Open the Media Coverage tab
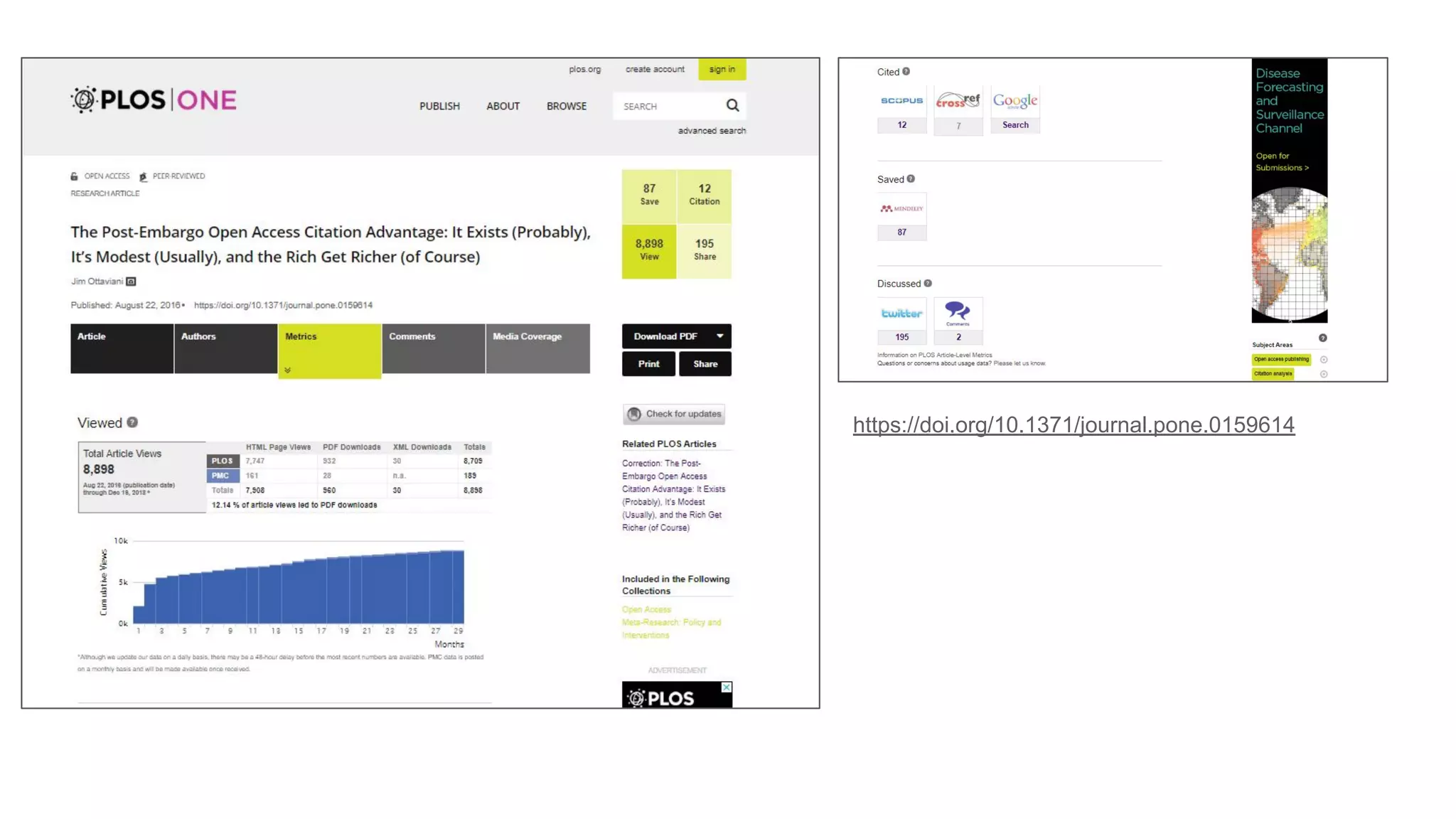Screen dimensions: 1456x819 coord(537,348)
